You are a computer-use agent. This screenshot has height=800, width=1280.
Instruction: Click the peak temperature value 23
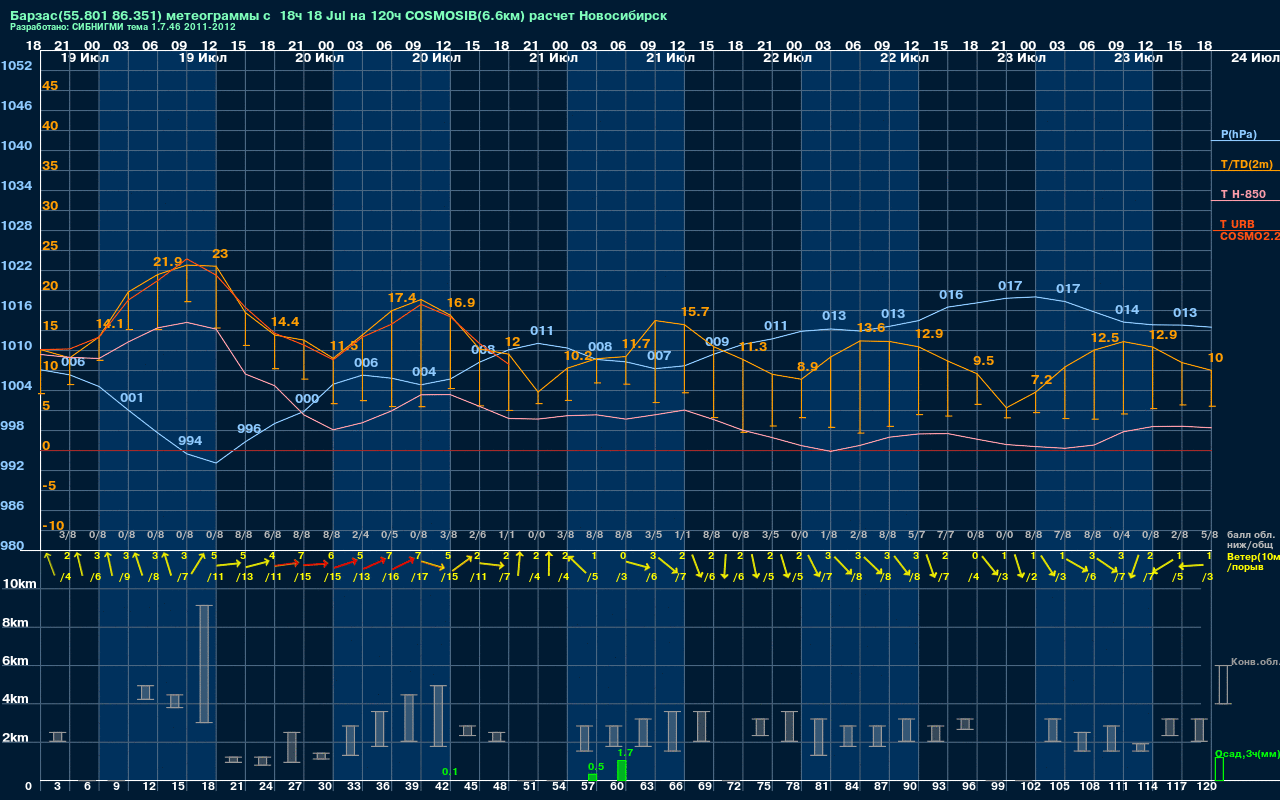click(x=220, y=254)
